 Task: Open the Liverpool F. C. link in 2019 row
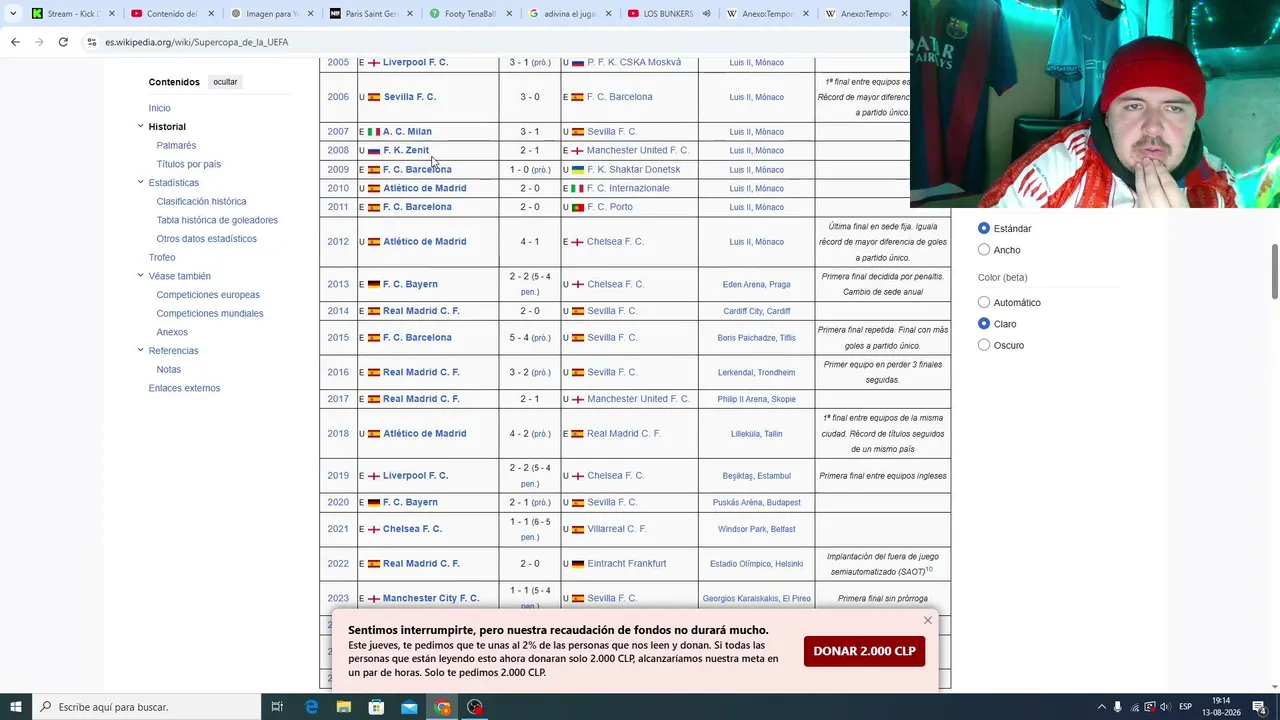tap(415, 476)
